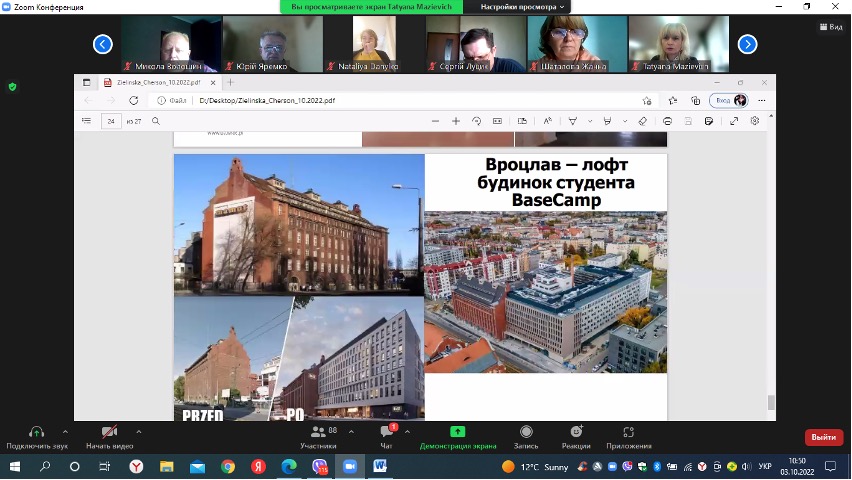This screenshot has height=480, width=852.
Task: Switch layout with the View button
Action: (831, 27)
